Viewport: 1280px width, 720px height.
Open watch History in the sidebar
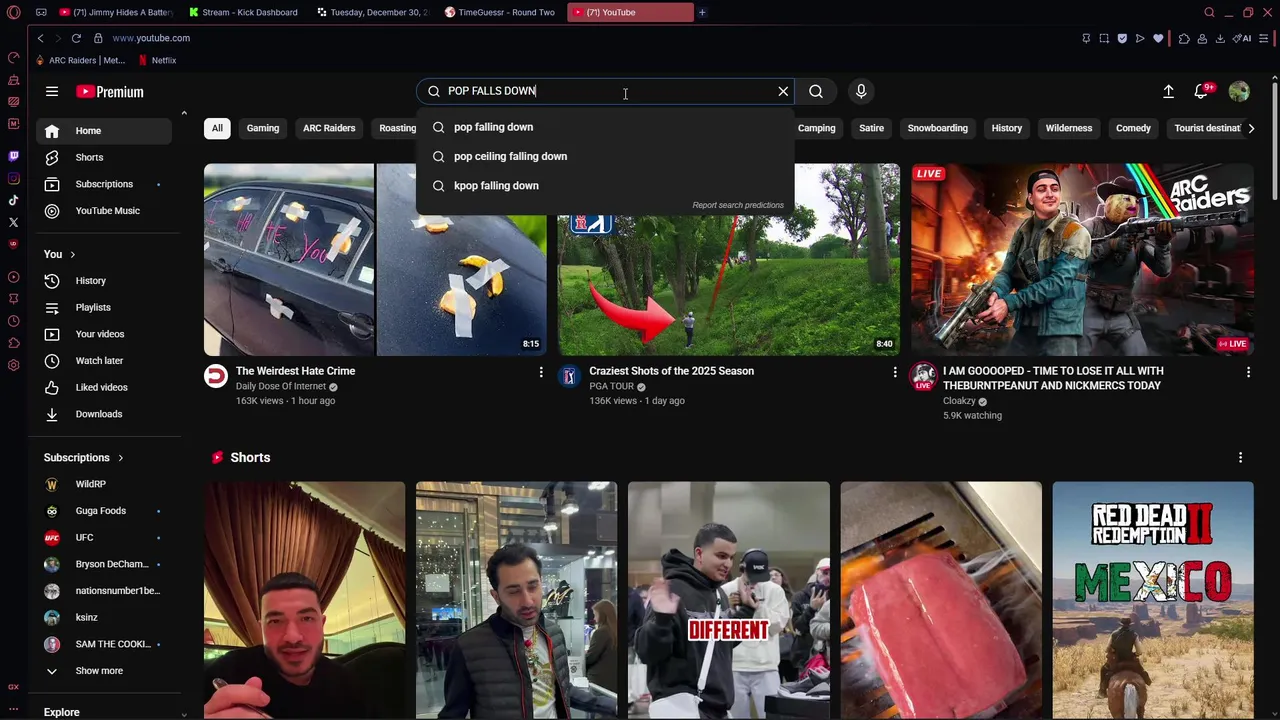coord(104,281)
